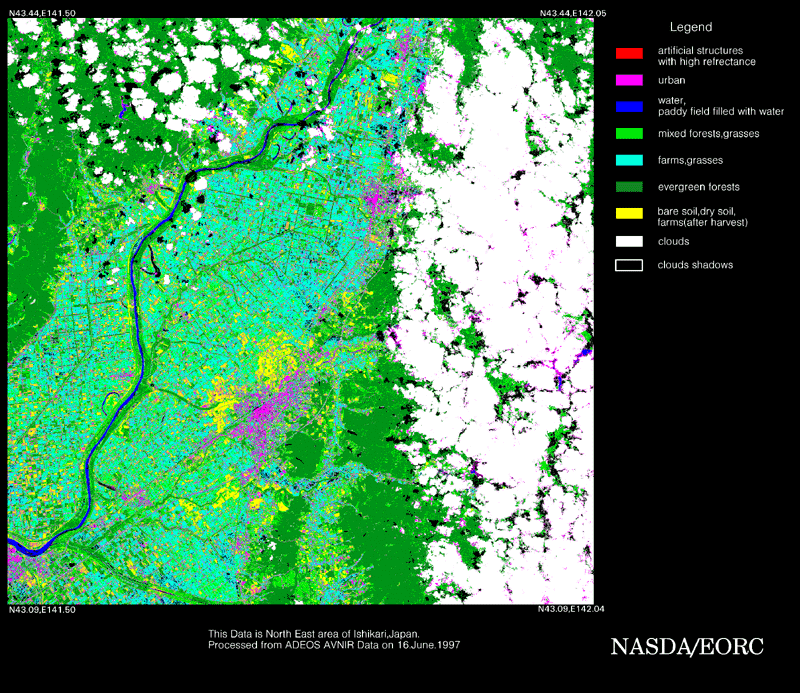The width and height of the screenshot is (800, 693).
Task: Click the 'N43.44,E141.50' corner coordinate
Action: tap(42, 13)
